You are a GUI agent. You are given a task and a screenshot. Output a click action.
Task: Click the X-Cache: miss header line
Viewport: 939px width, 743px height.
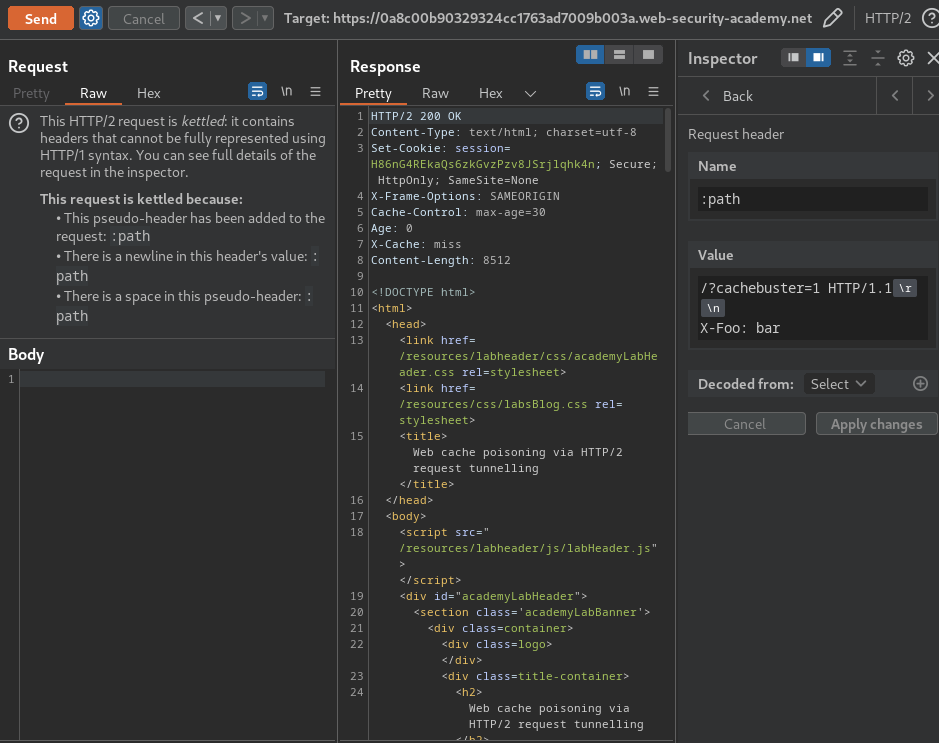pos(416,244)
